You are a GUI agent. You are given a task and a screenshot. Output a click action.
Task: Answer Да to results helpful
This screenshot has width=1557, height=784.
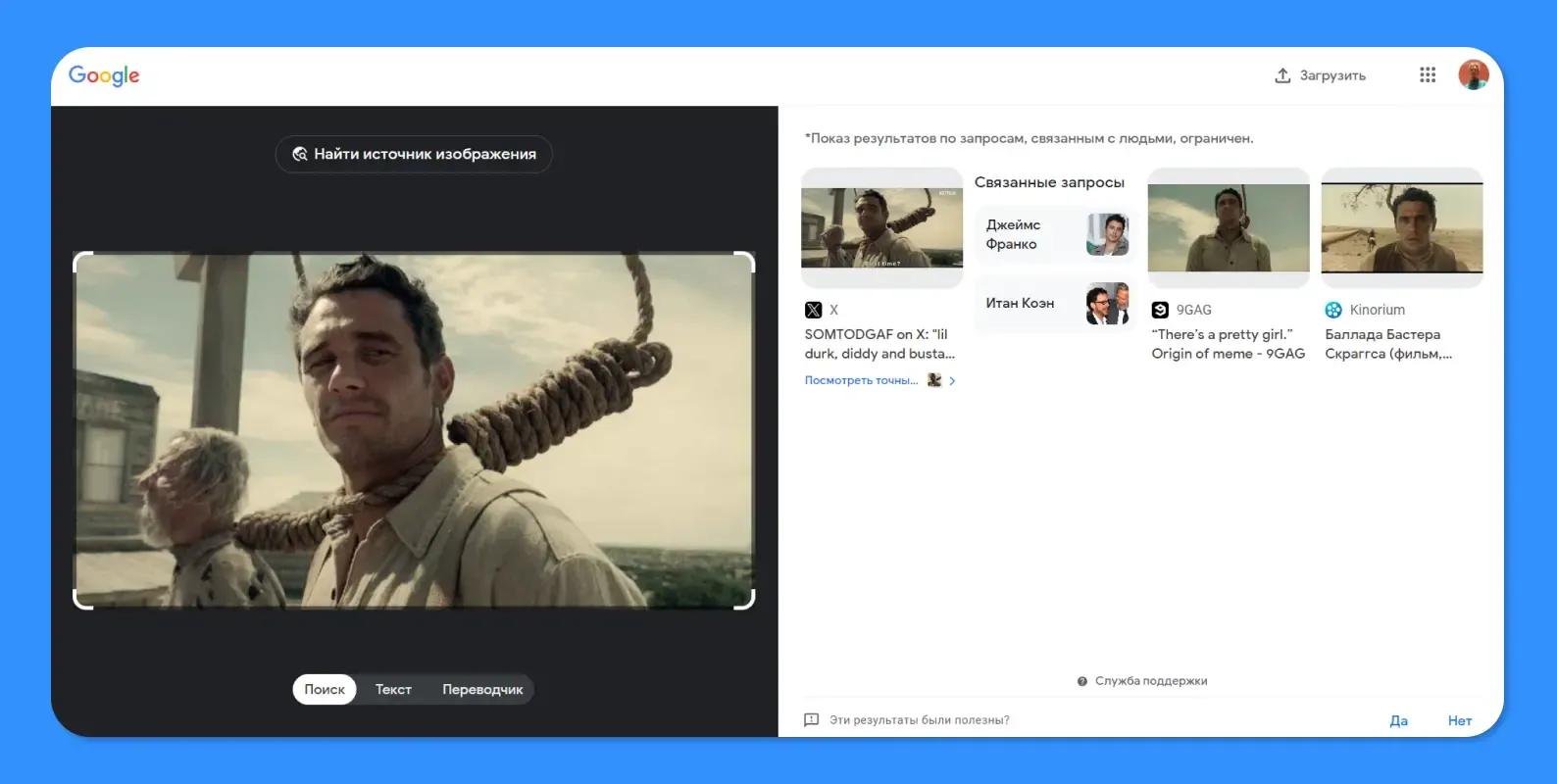coord(1399,720)
